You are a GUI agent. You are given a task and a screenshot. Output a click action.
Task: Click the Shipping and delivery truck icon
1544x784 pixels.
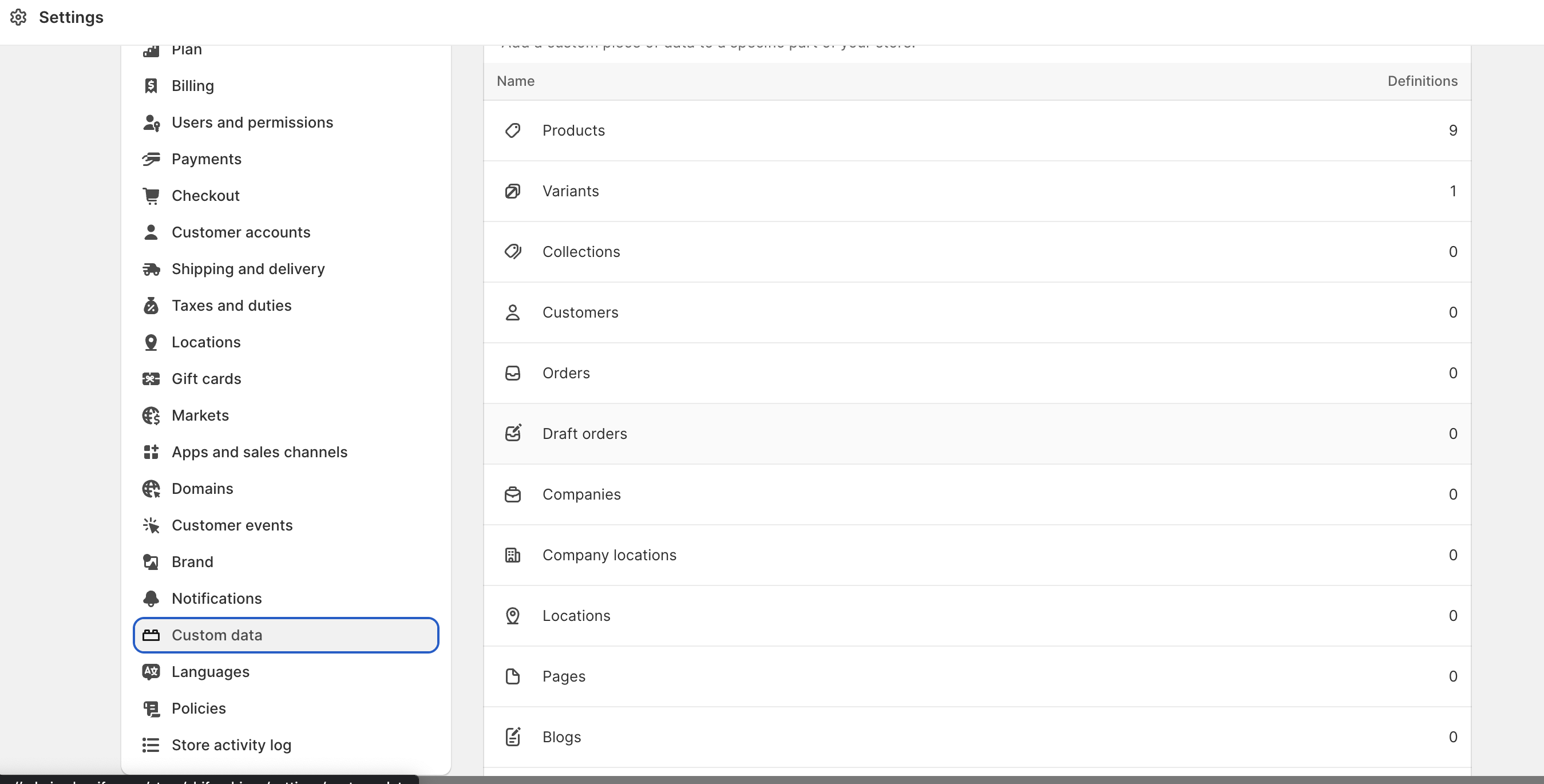[151, 269]
